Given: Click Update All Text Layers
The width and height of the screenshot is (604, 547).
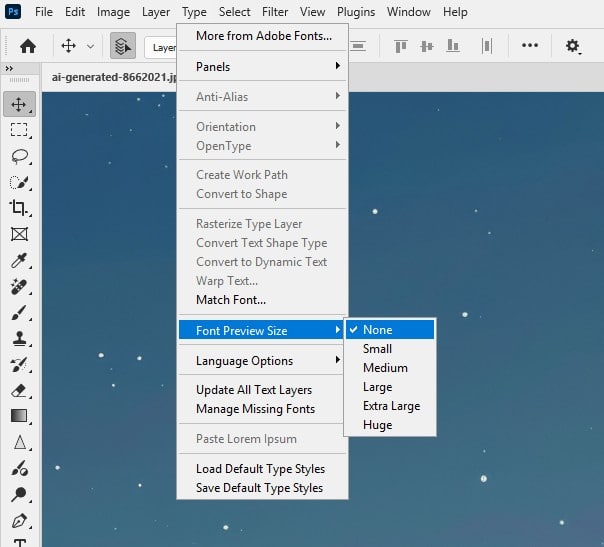Looking at the screenshot, I should pyautogui.click(x=254, y=390).
